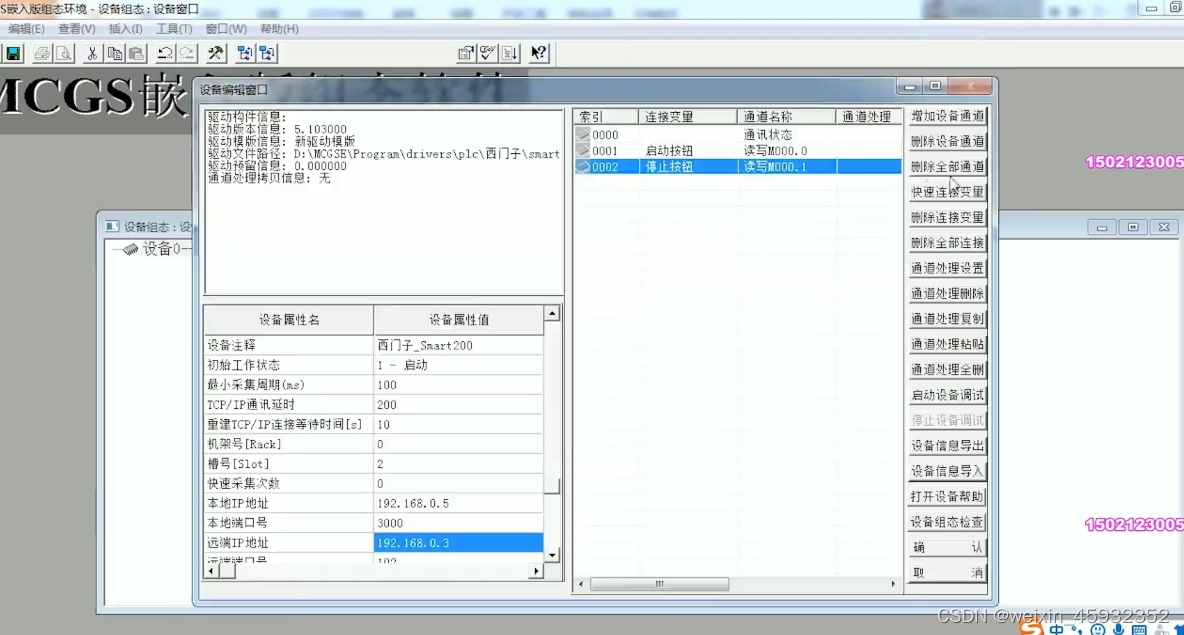Click the 取消 cancel button
The height and width of the screenshot is (635, 1184).
coord(947,573)
